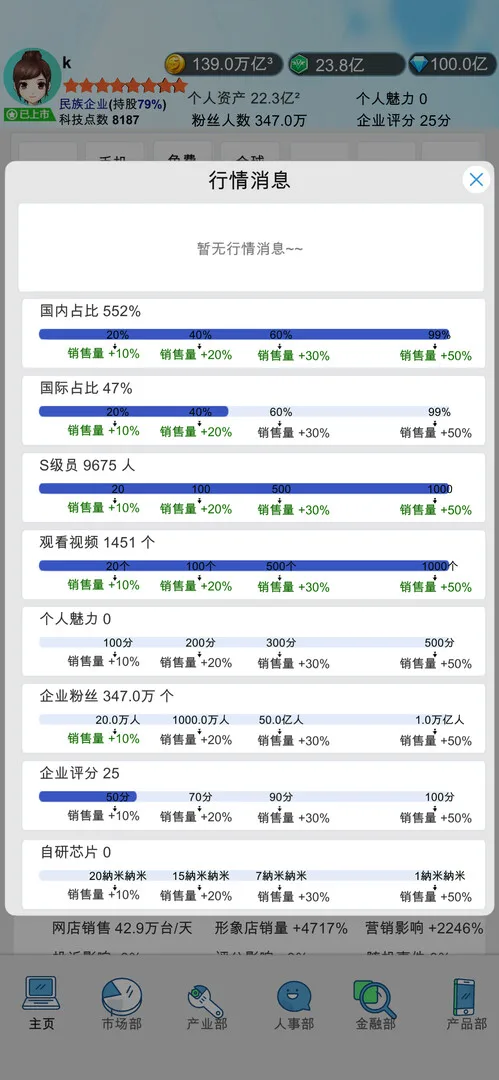Image resolution: width=499 pixels, height=1080 pixels.
Task: Close the 行情消息 popup
Action: pyautogui.click(x=476, y=180)
